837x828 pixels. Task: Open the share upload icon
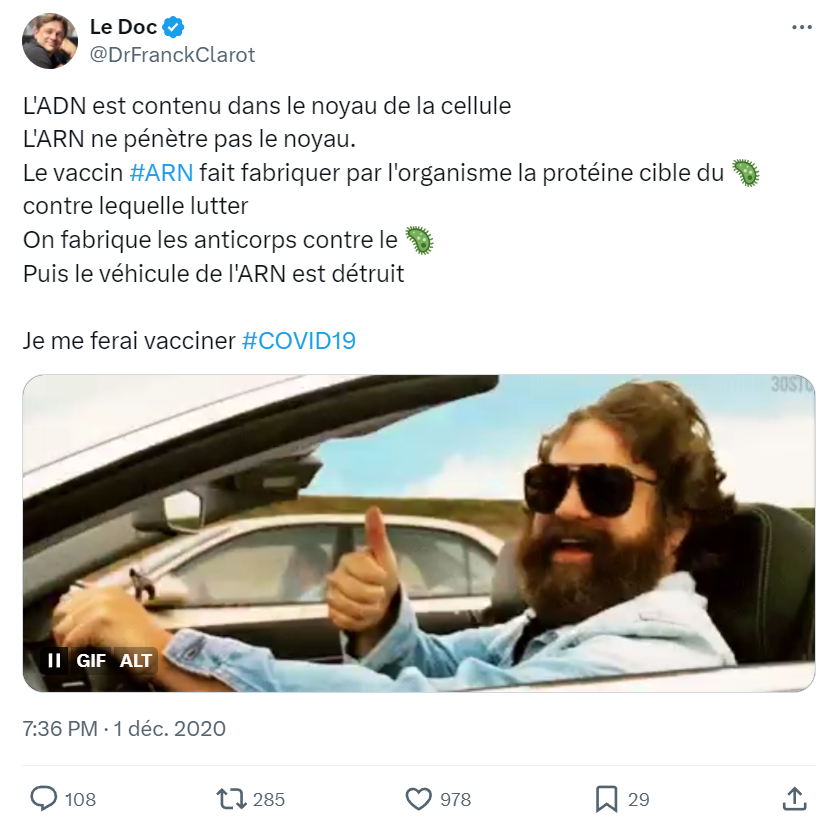[x=794, y=799]
